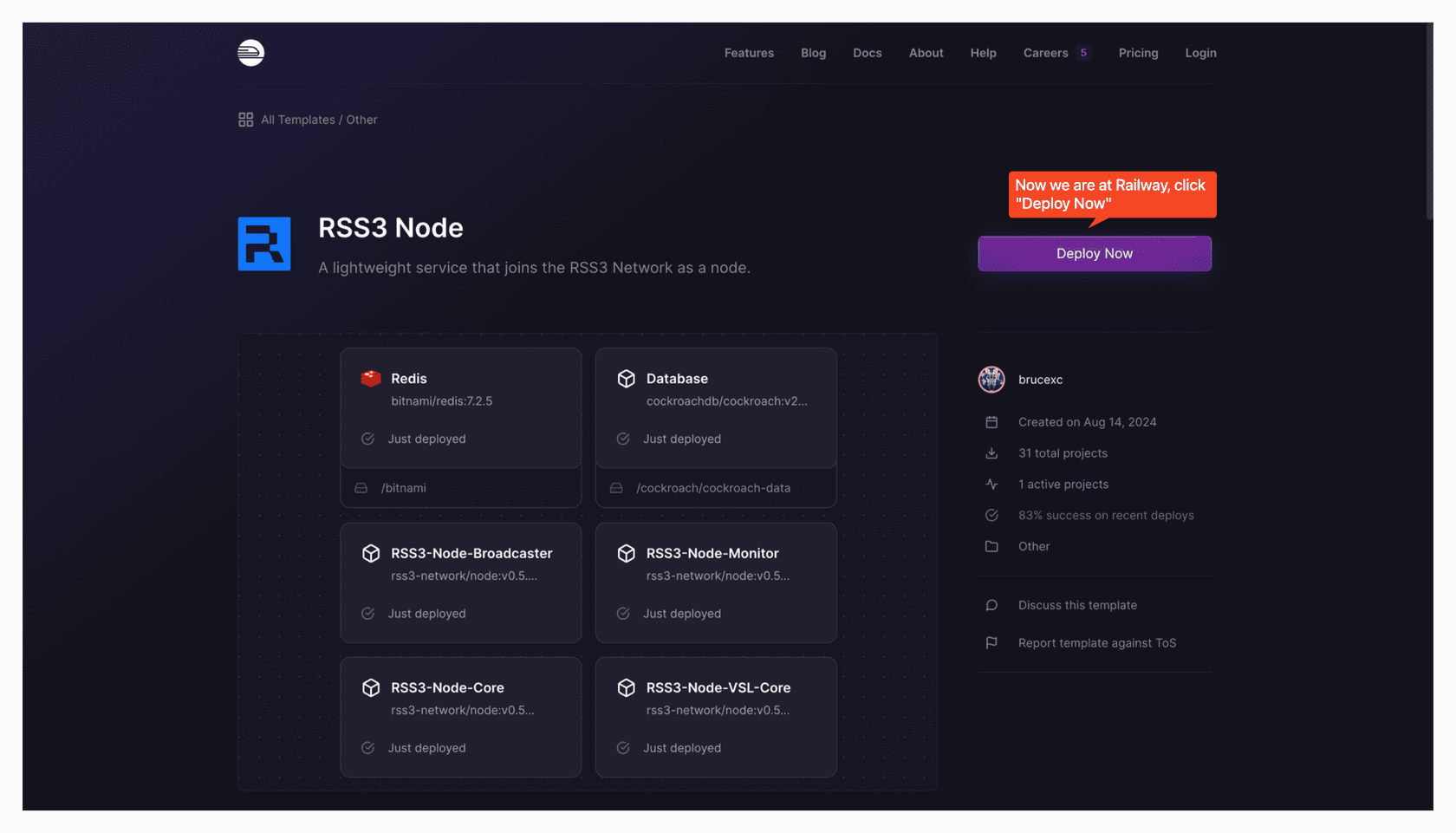This screenshot has height=833, width=1456.
Task: Click the flag report icon
Action: (x=991, y=643)
